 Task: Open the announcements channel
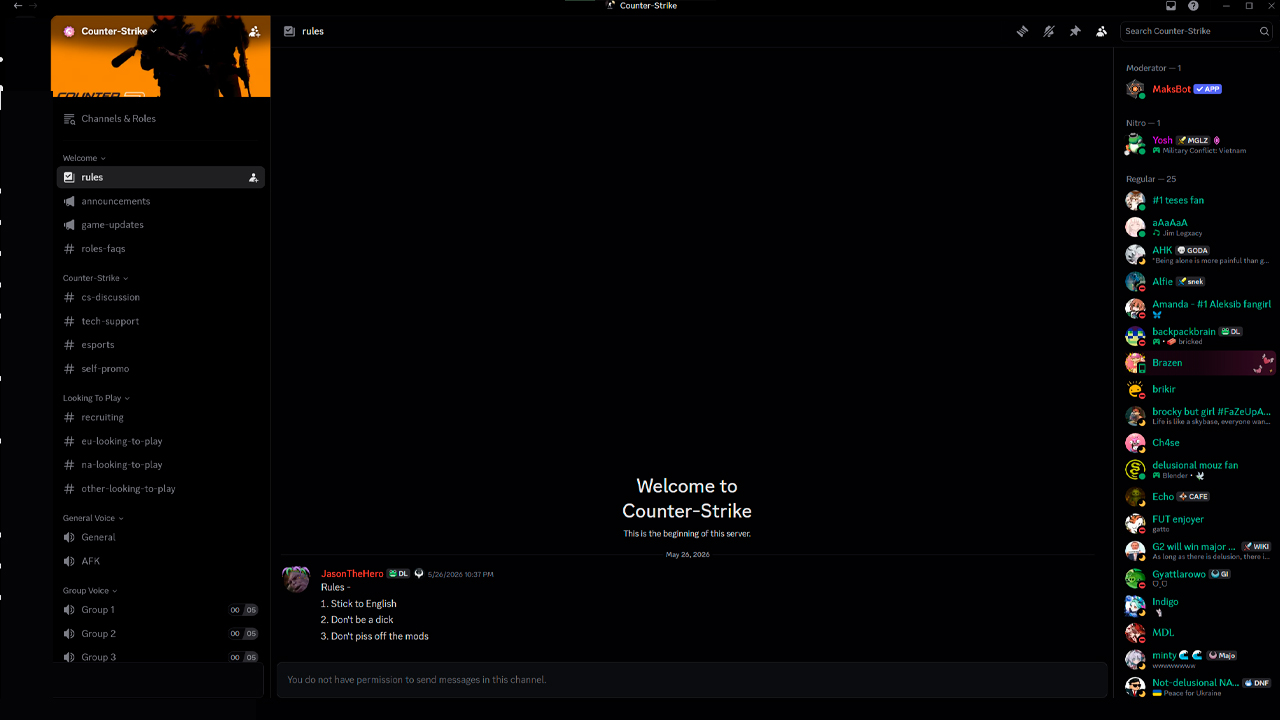(x=161, y=201)
